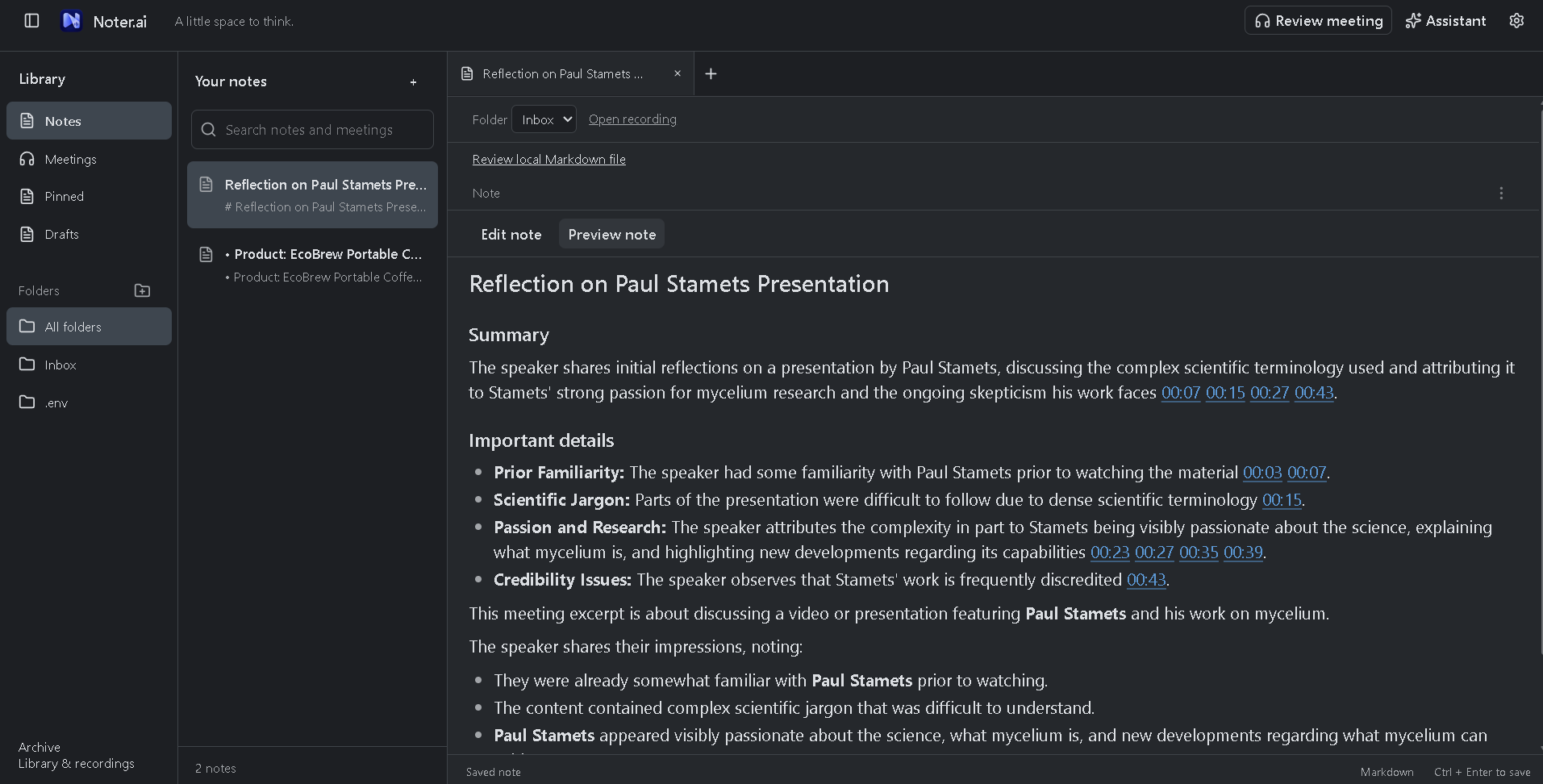1543x784 pixels.
Task: Open the note options three-dot menu
Action: click(1501, 194)
